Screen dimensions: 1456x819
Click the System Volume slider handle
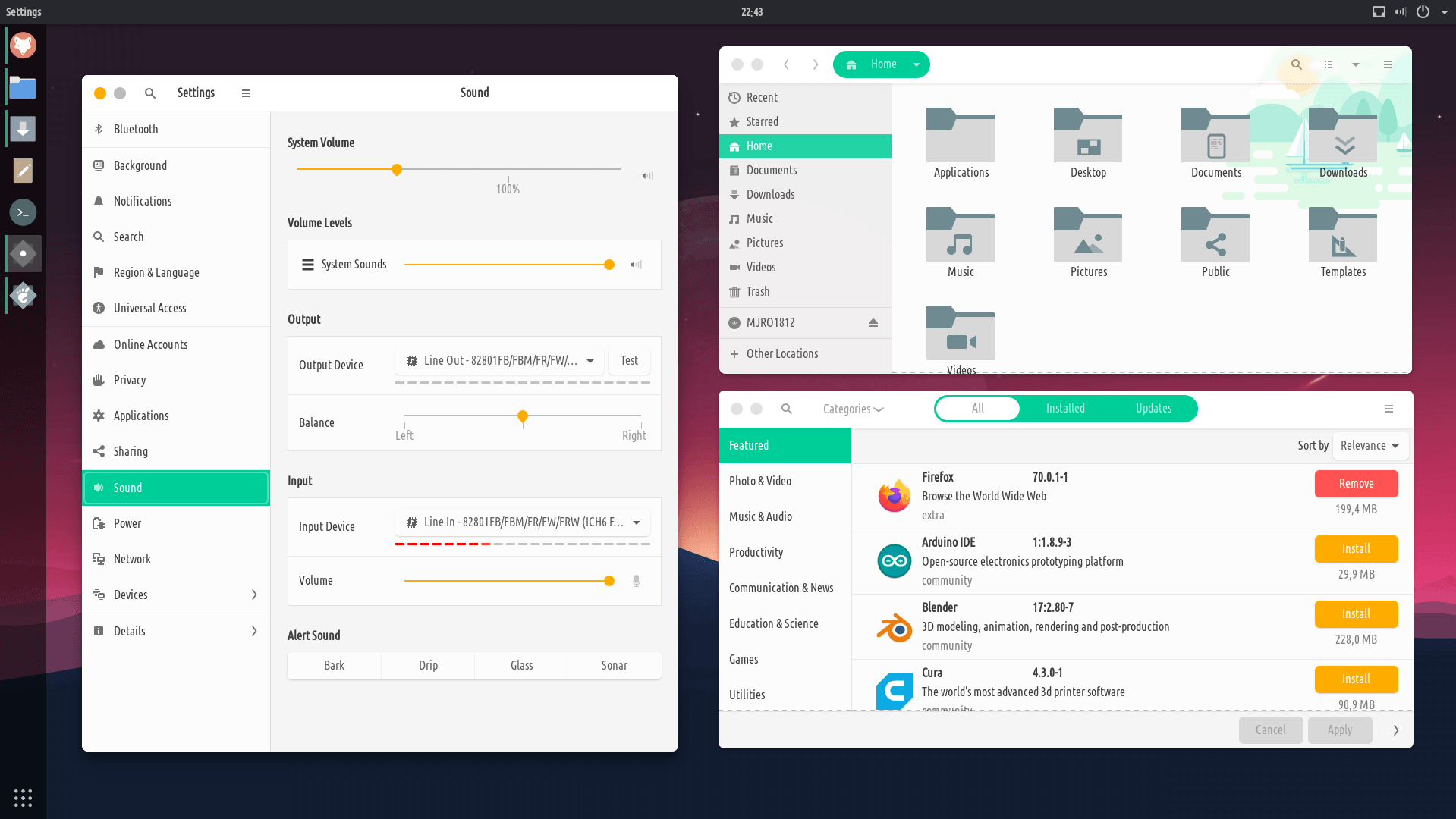[397, 170]
